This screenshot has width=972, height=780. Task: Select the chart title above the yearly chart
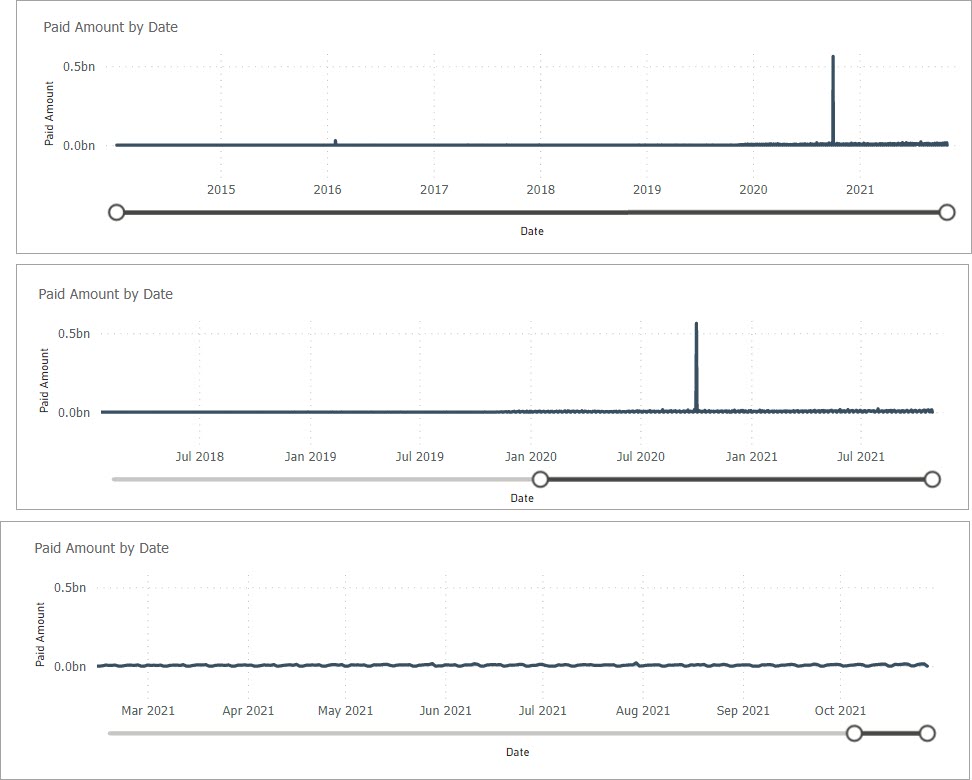[110, 27]
